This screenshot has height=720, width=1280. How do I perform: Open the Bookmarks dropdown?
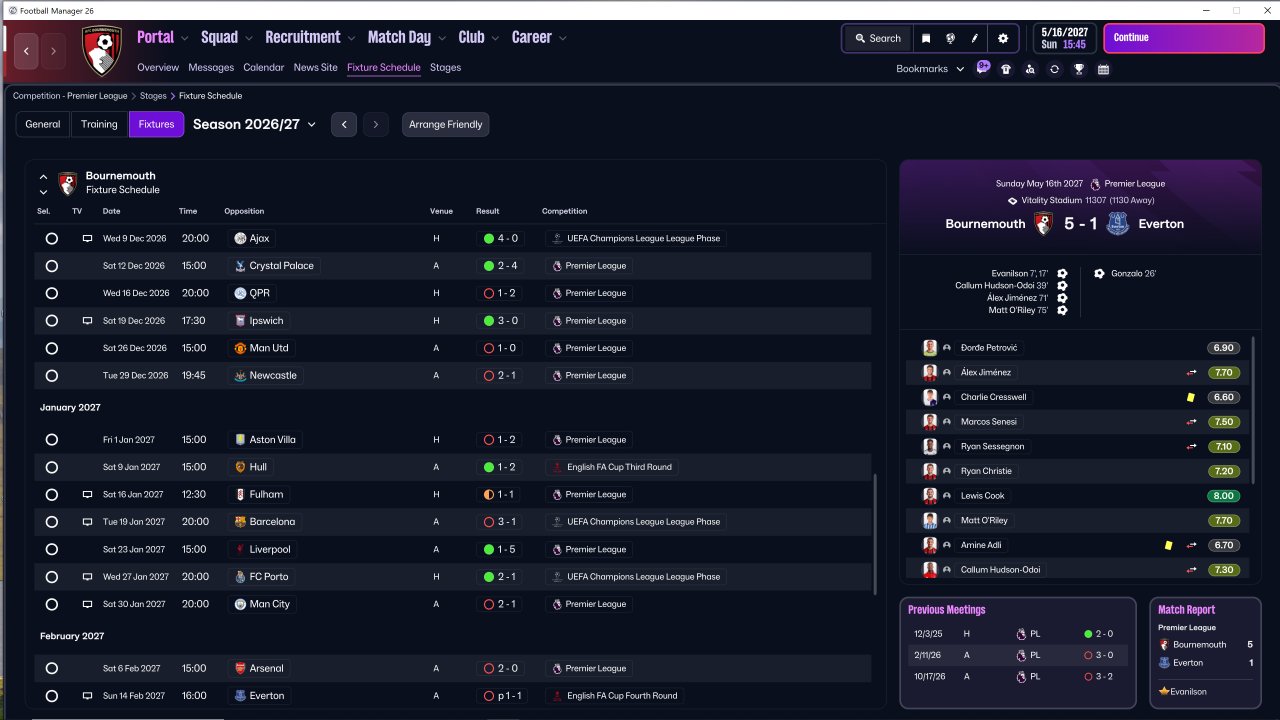pyautogui.click(x=930, y=69)
